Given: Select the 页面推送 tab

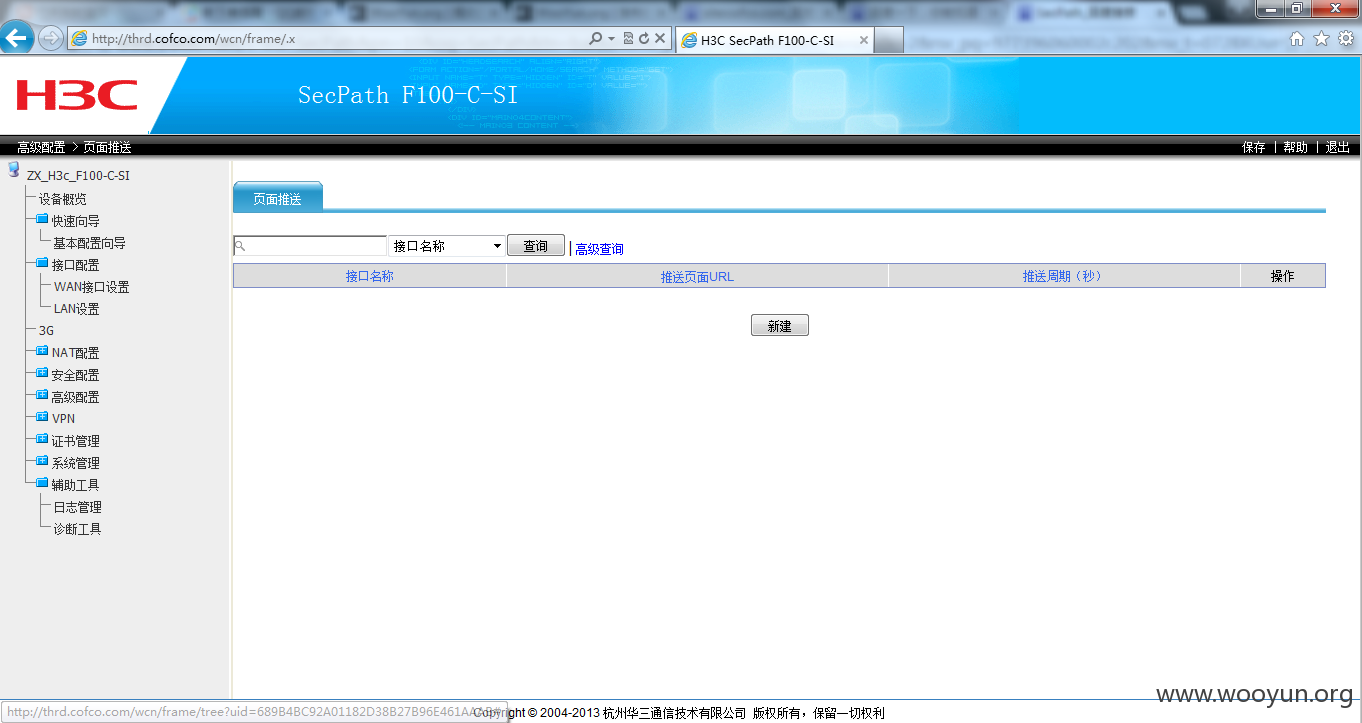Looking at the screenshot, I should [x=278, y=199].
